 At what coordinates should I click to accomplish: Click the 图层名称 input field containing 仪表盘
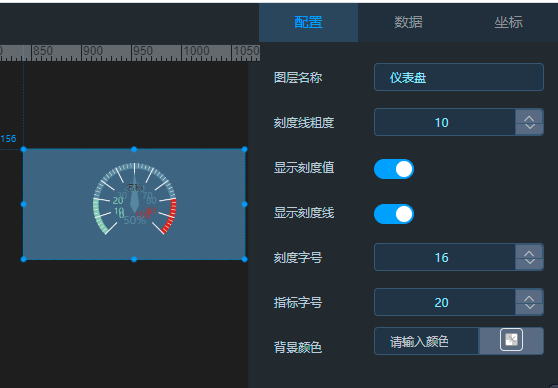(459, 77)
